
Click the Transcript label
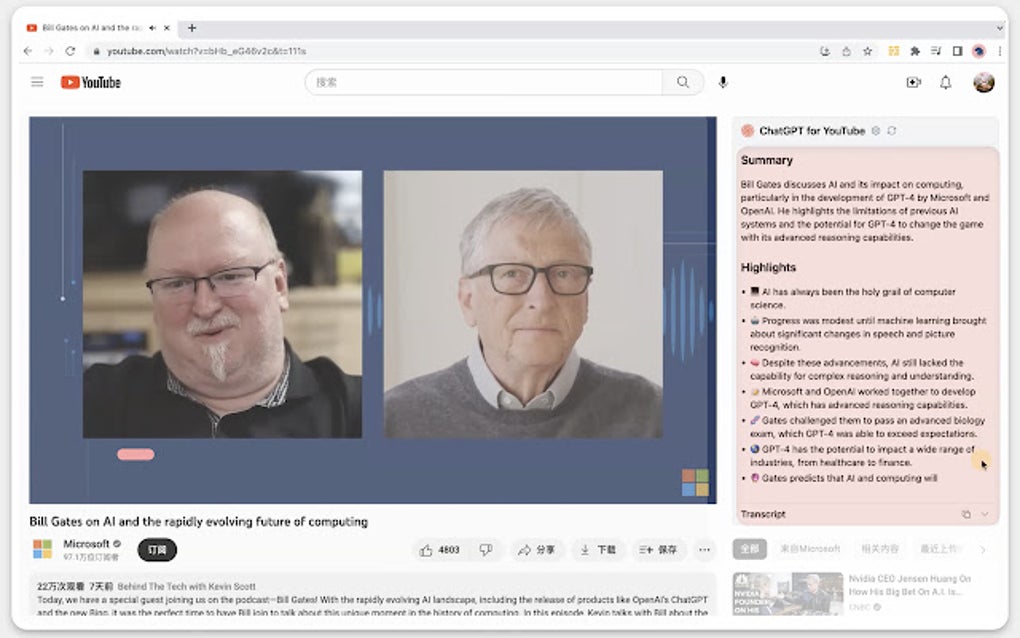(763, 514)
